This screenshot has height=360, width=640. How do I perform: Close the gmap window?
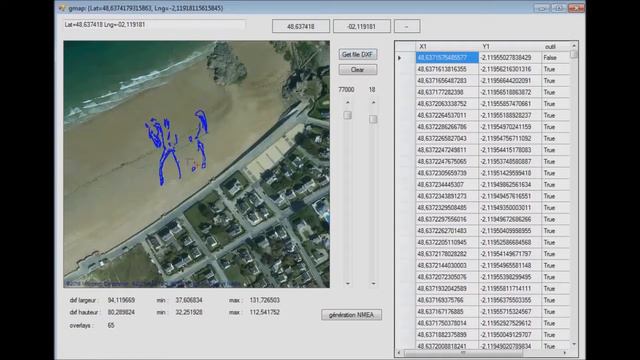coord(576,8)
